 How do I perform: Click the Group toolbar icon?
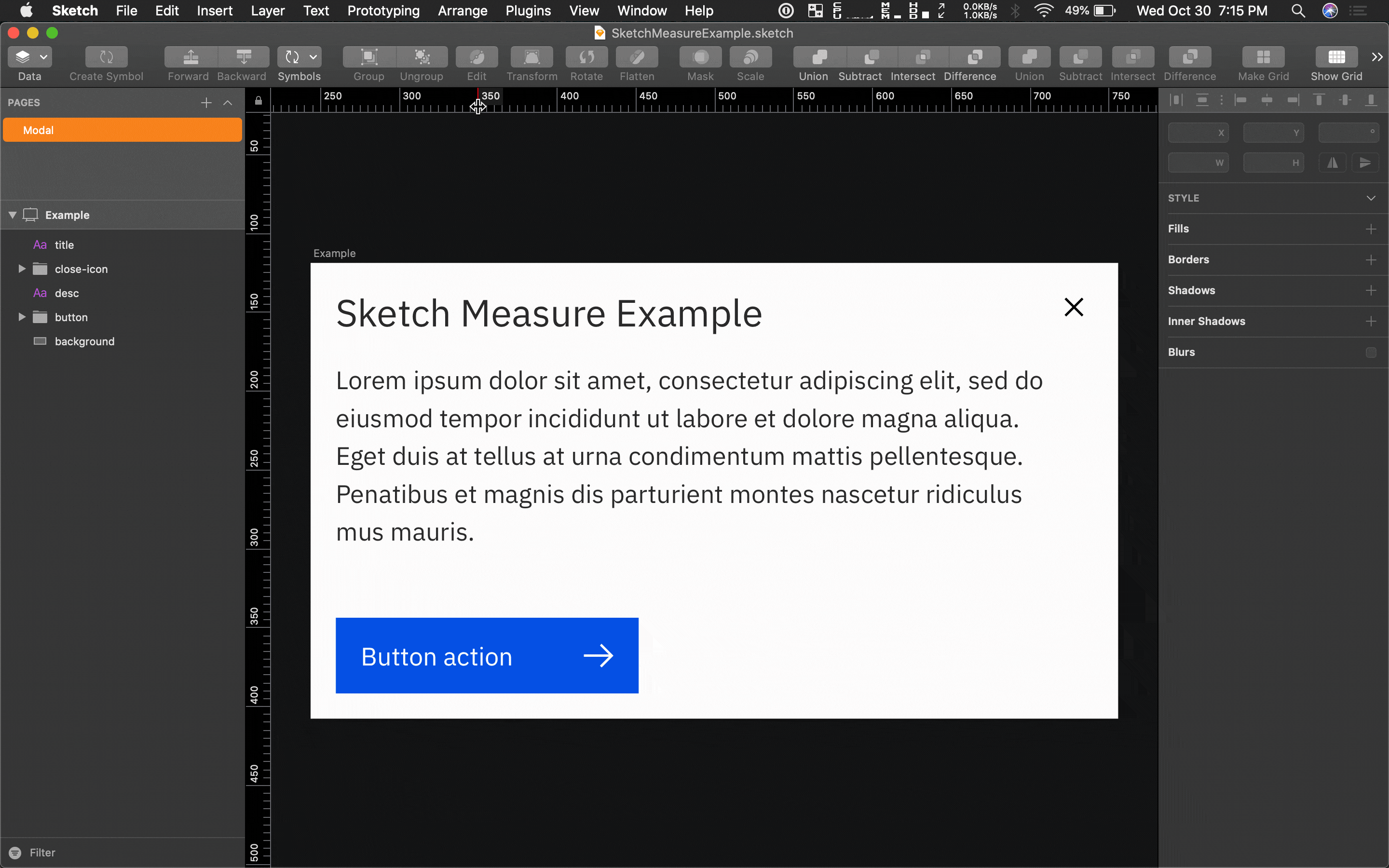[x=369, y=57]
